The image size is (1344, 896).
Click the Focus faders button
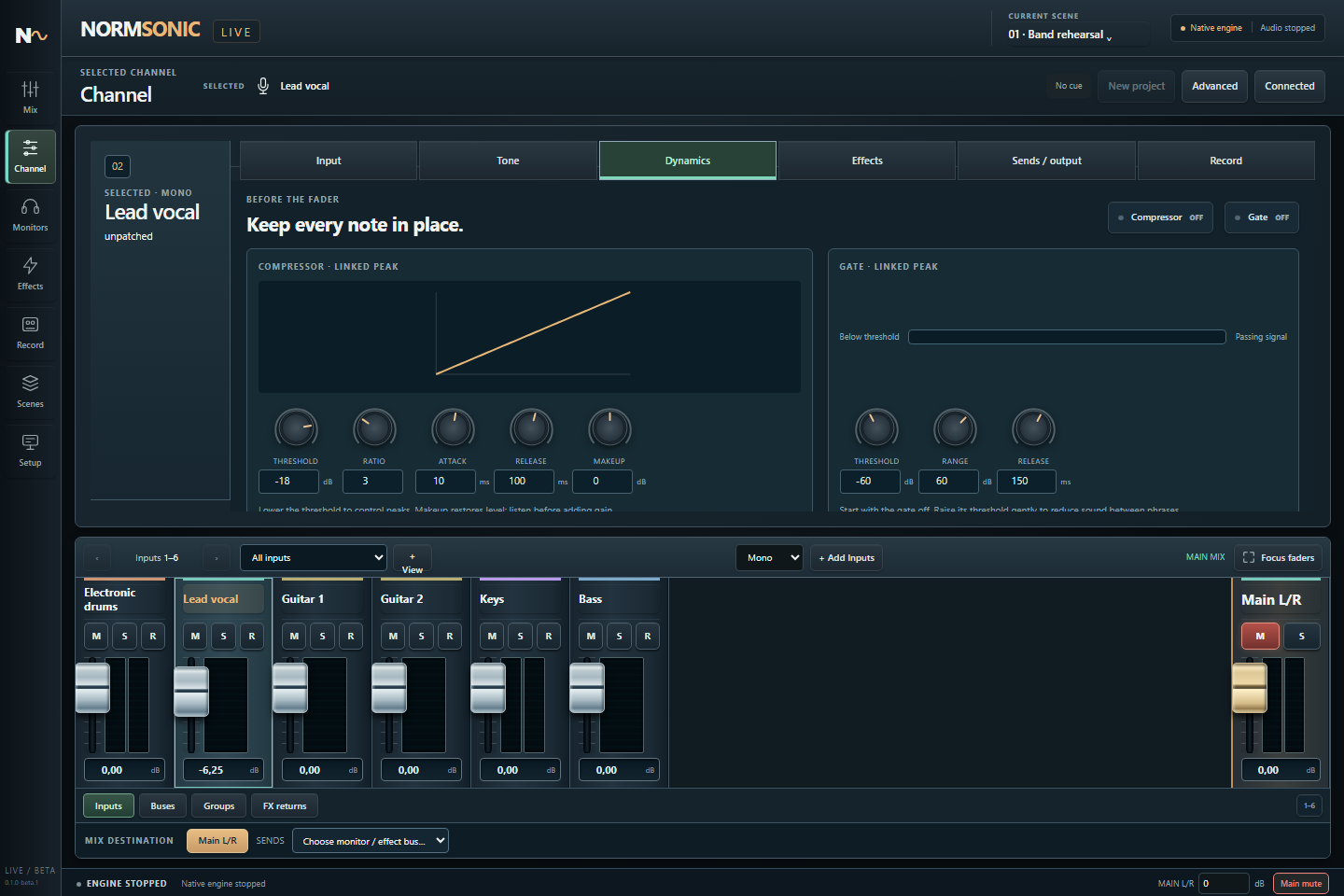[1278, 558]
